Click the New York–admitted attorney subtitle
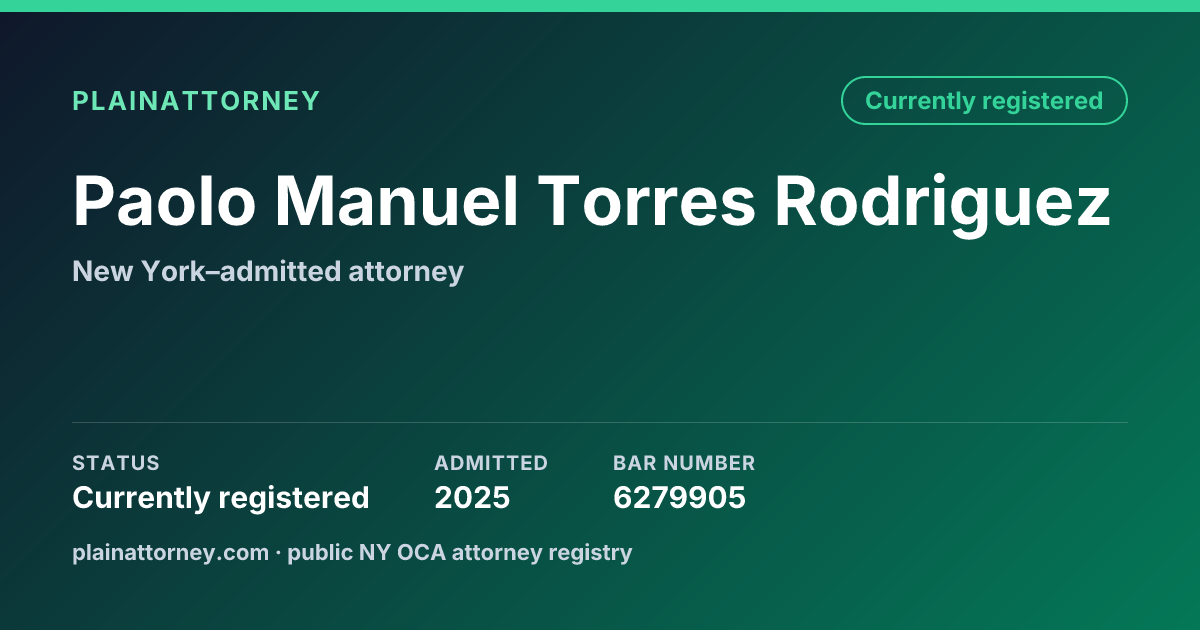Screen dimensions: 1200x630 point(268,271)
